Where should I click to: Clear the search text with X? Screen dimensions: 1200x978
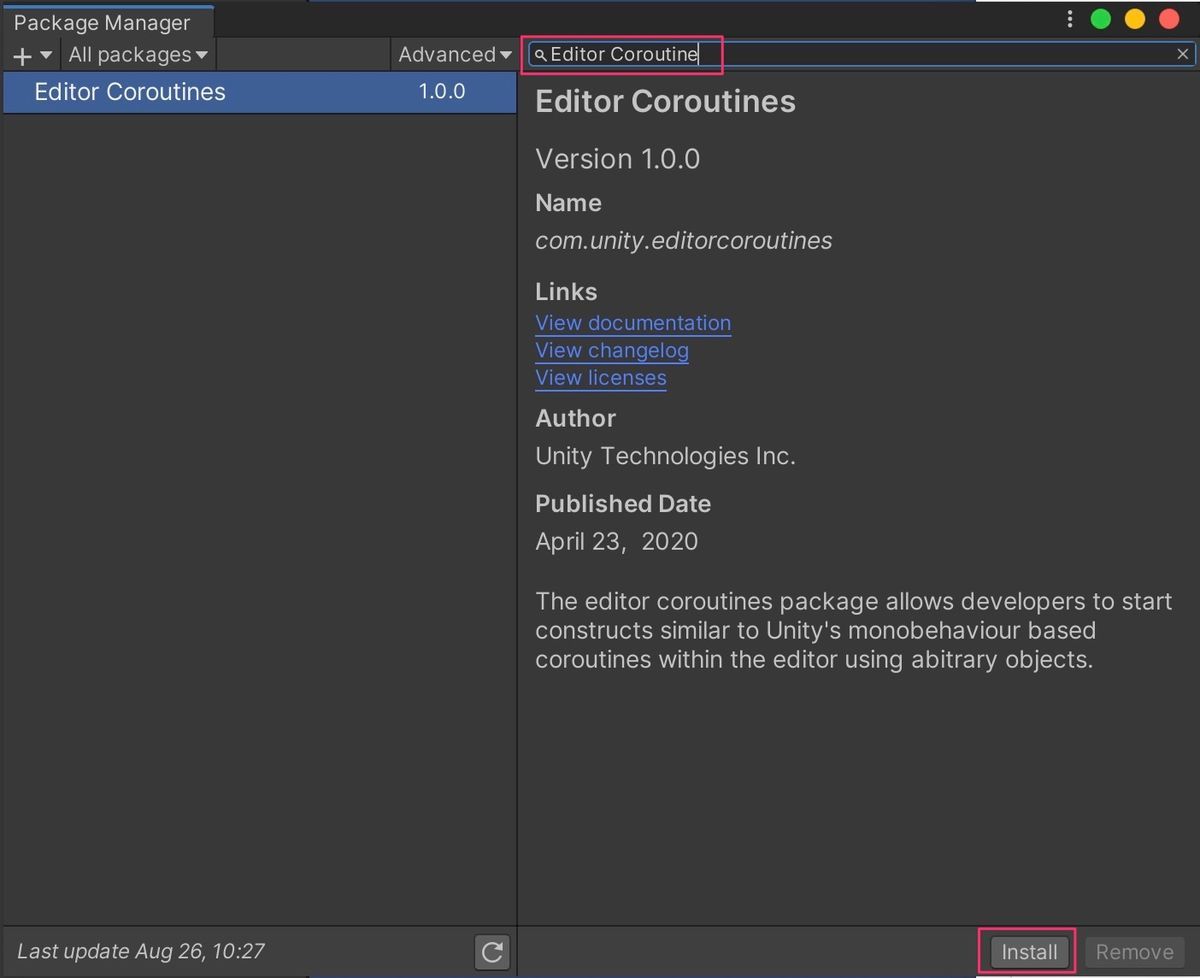1182,54
